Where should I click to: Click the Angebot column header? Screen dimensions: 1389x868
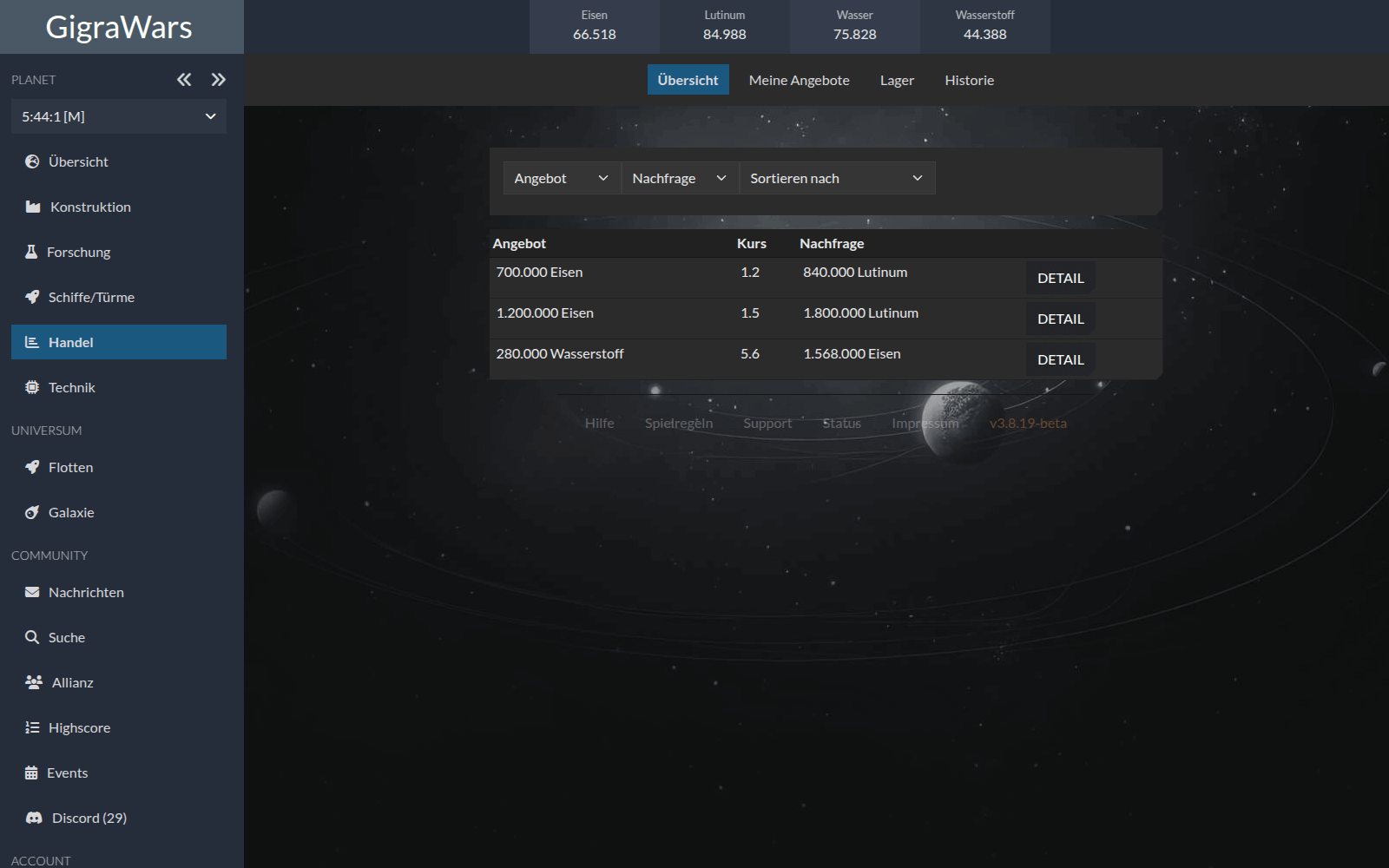point(519,244)
